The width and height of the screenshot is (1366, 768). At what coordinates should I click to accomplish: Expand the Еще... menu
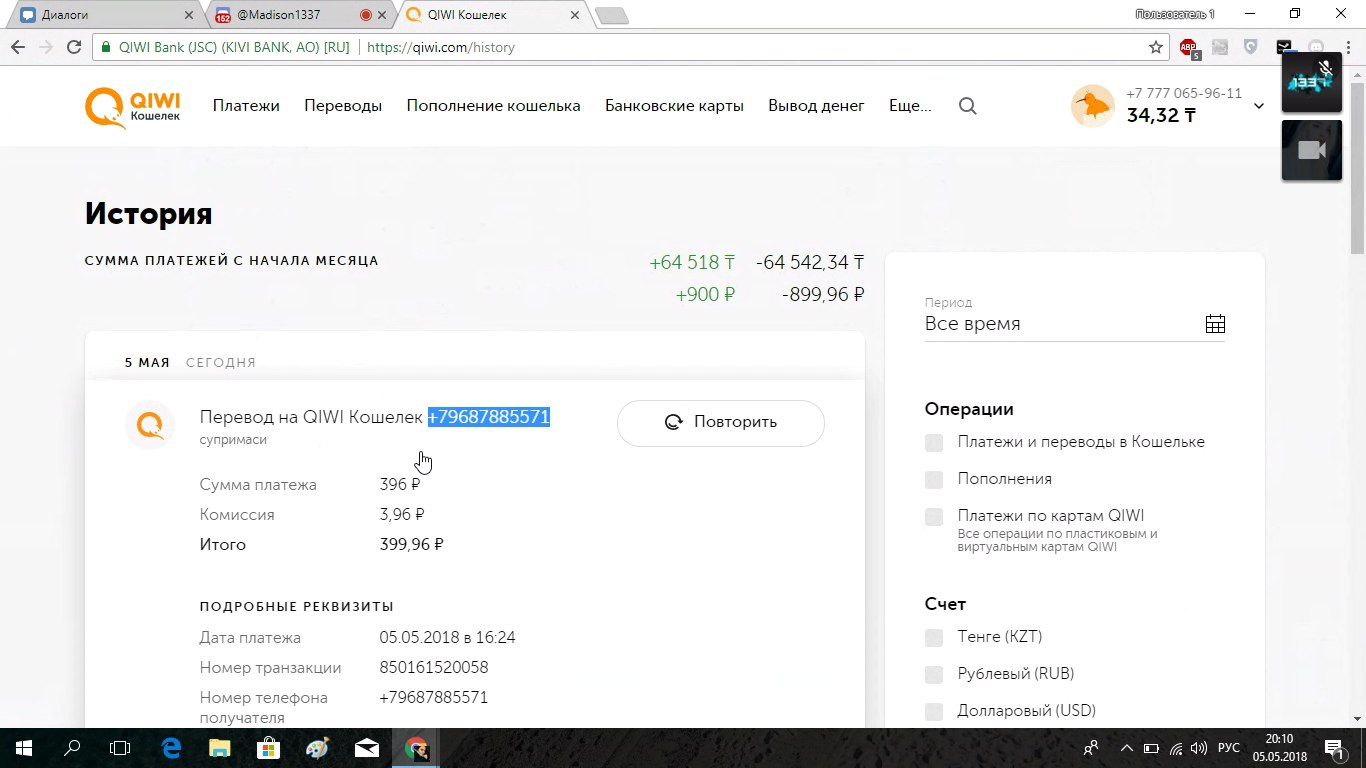tap(910, 105)
